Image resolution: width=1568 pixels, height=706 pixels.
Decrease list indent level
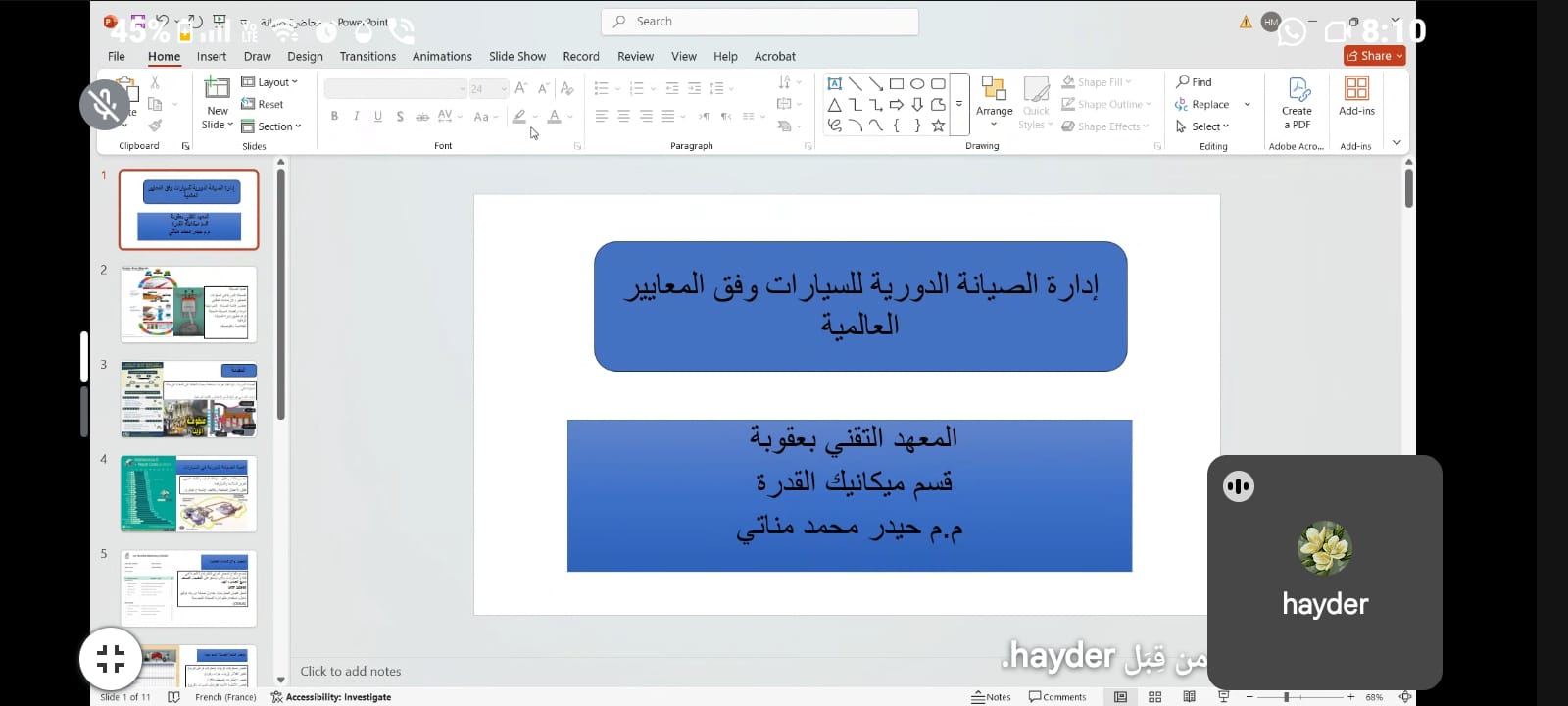click(672, 88)
